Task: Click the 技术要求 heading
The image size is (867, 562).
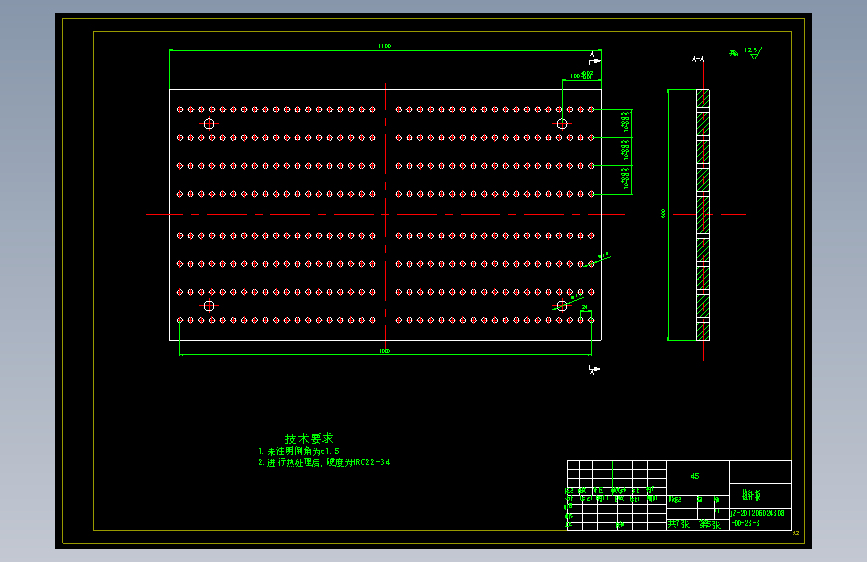Action: click(309, 439)
